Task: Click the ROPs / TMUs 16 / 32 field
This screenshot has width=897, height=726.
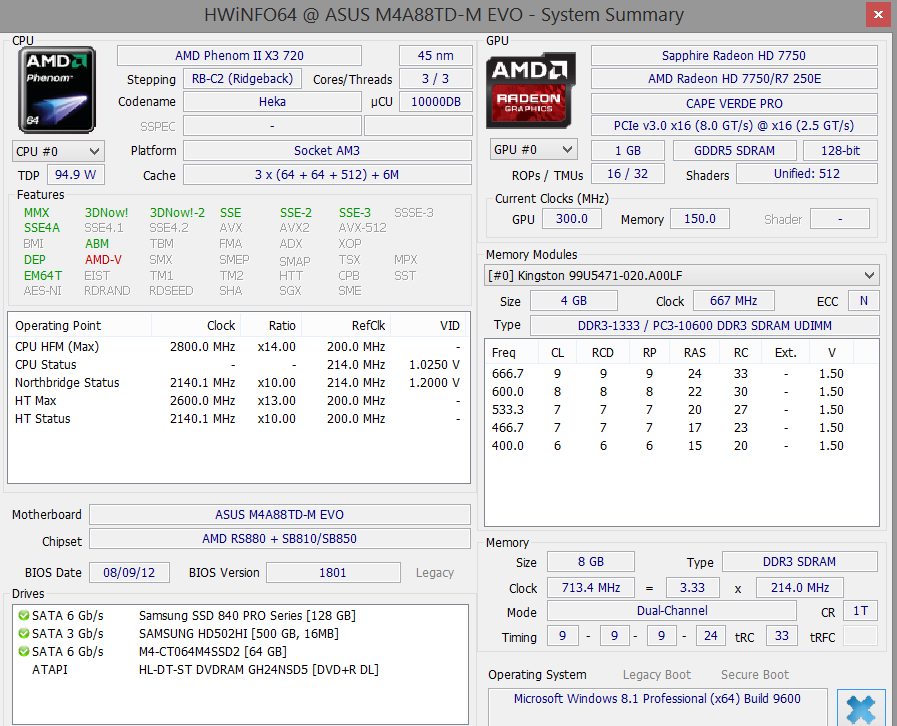Action: pos(628,174)
